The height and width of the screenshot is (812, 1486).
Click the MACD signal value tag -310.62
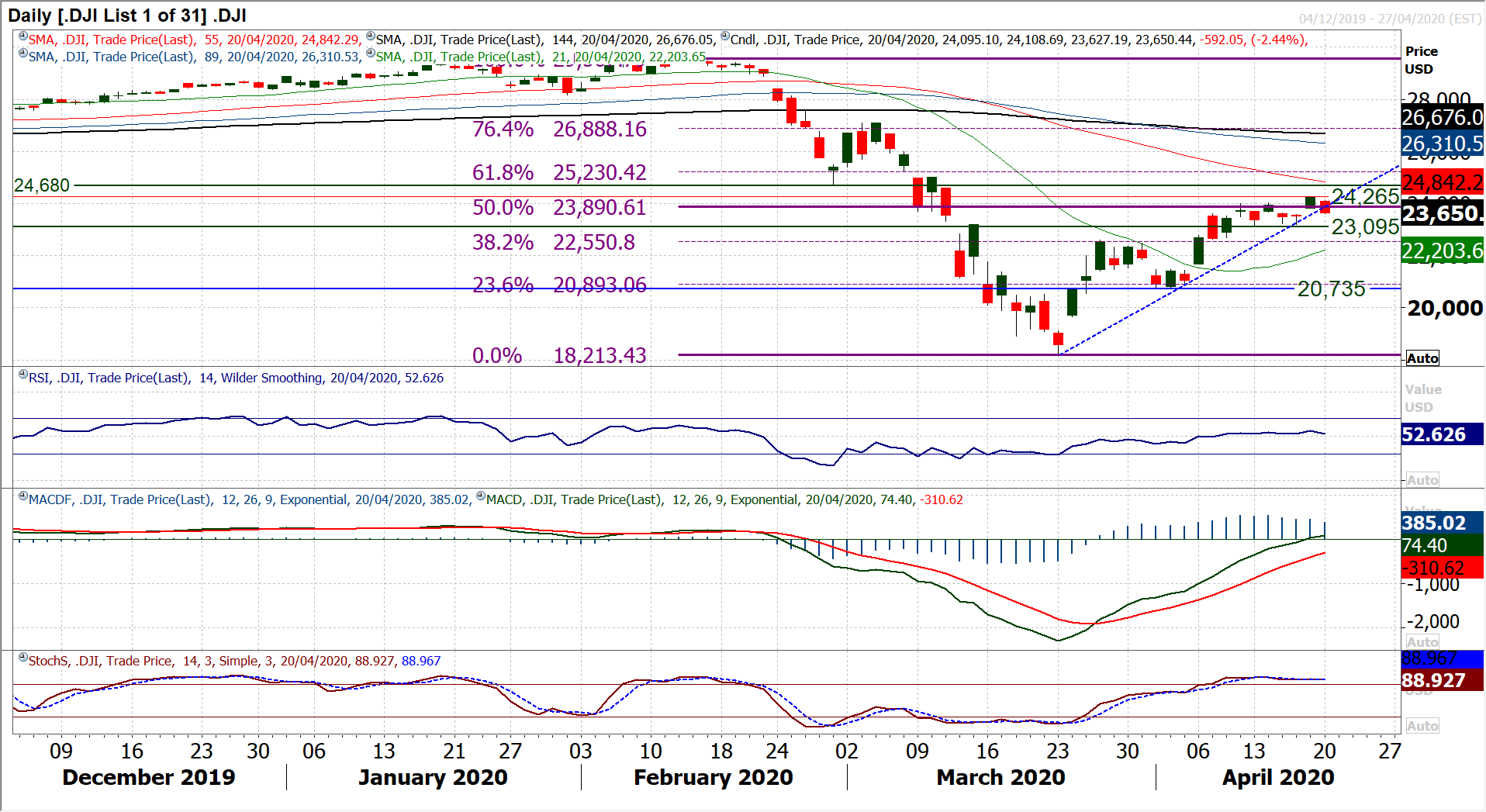pyautogui.click(x=1443, y=568)
